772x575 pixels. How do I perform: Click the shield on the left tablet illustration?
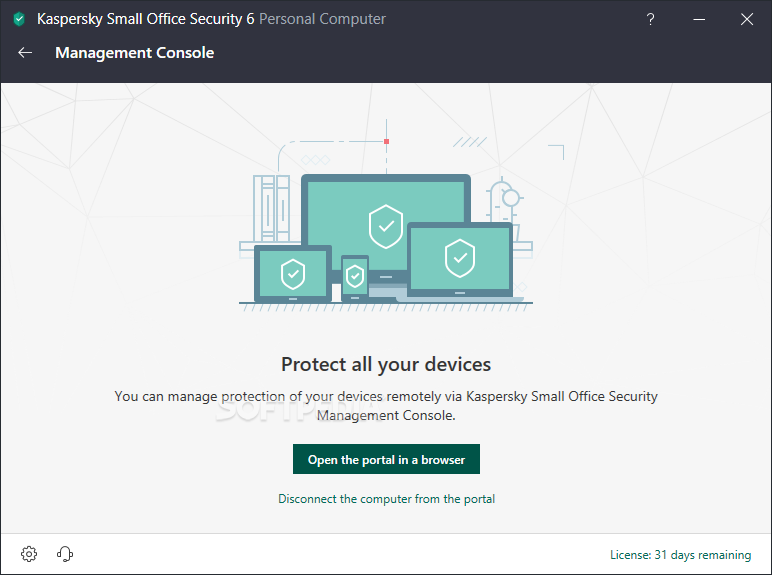293,274
